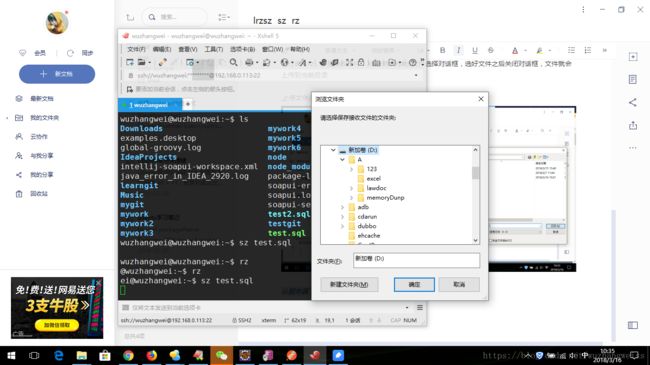Expand the 123 folder node

351,169
